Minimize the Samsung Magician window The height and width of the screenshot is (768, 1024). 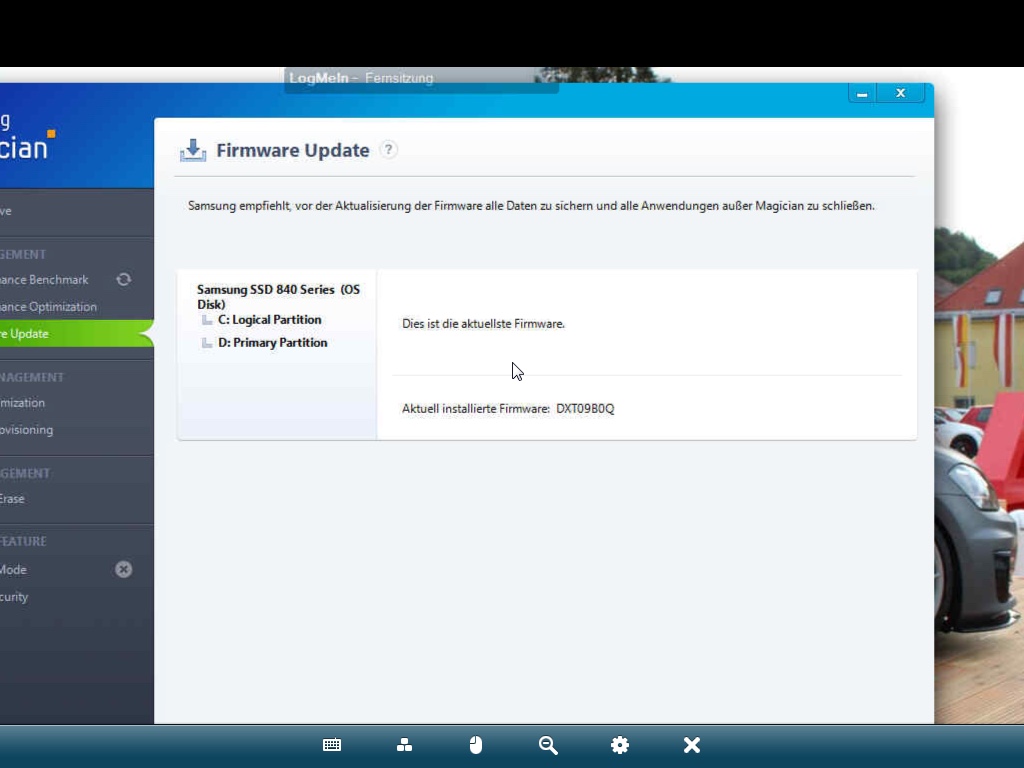coord(862,94)
